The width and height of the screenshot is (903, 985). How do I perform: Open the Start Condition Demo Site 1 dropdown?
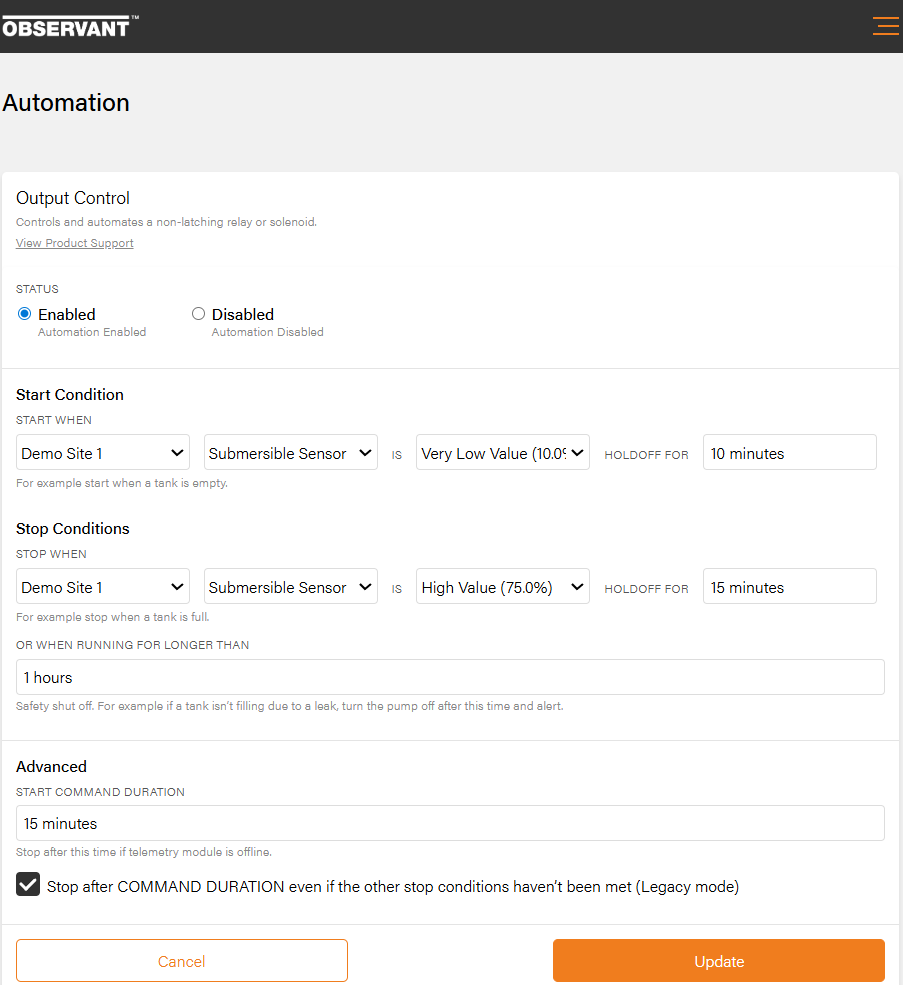coord(103,453)
